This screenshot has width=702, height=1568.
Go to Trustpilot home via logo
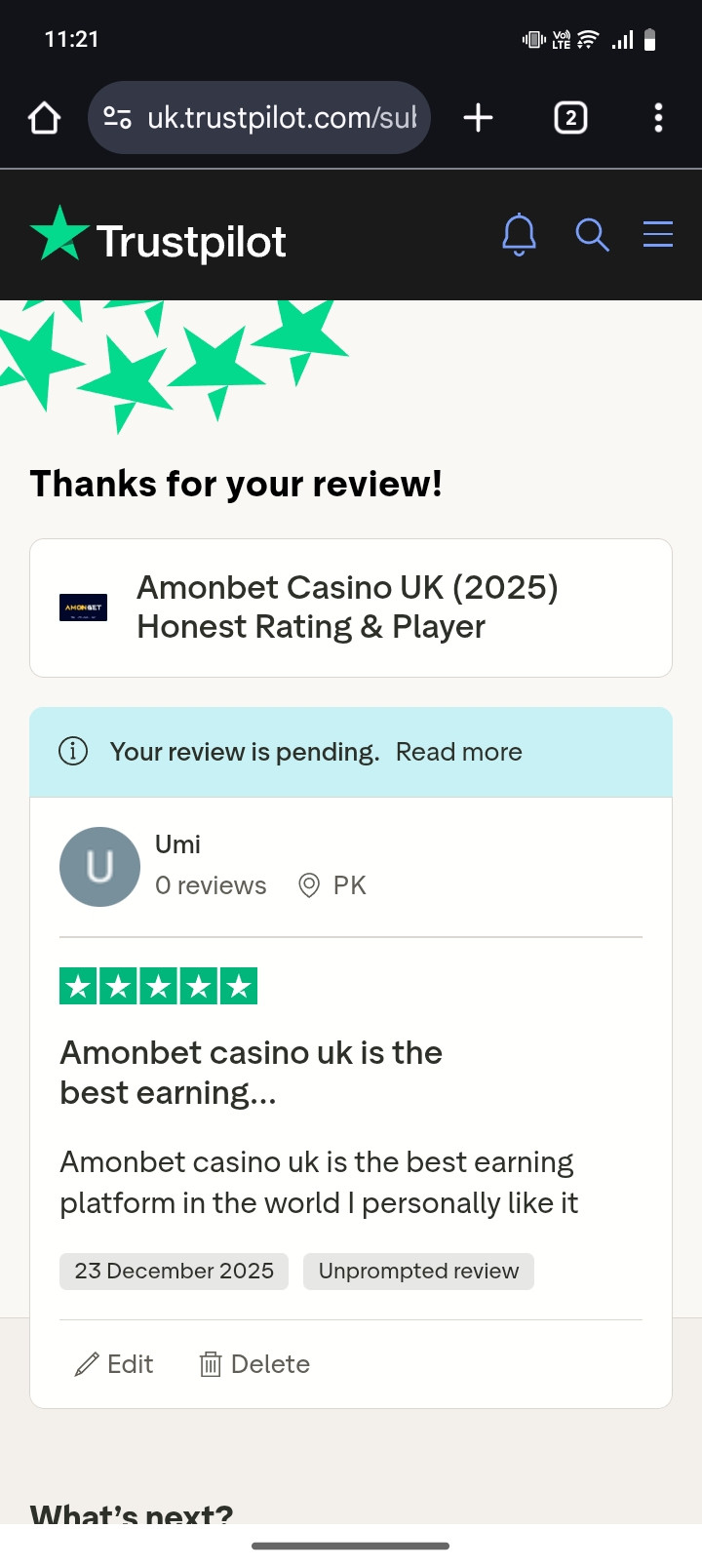(159, 239)
